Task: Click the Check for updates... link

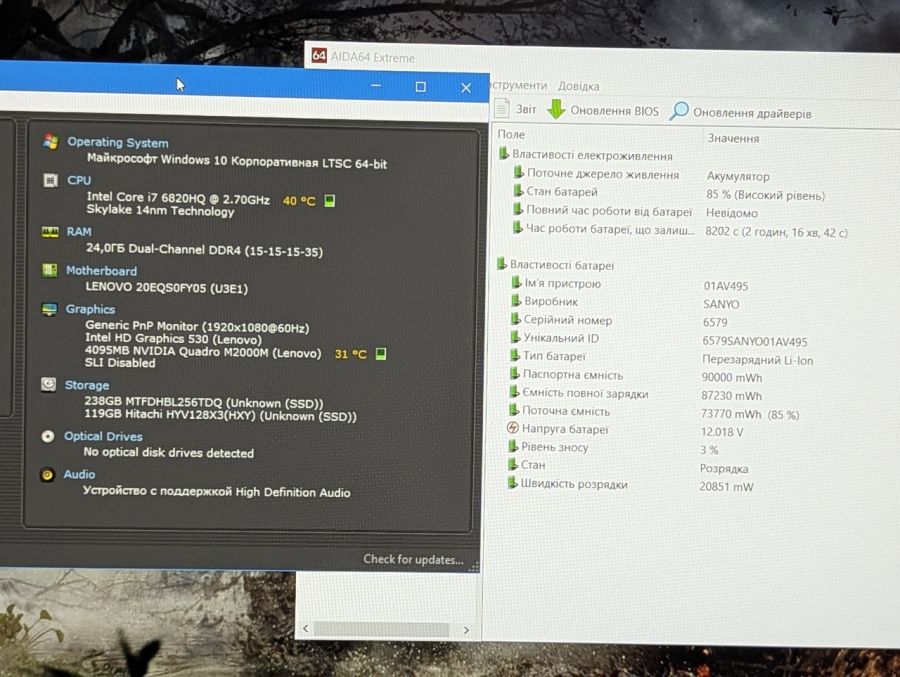Action: [413, 559]
